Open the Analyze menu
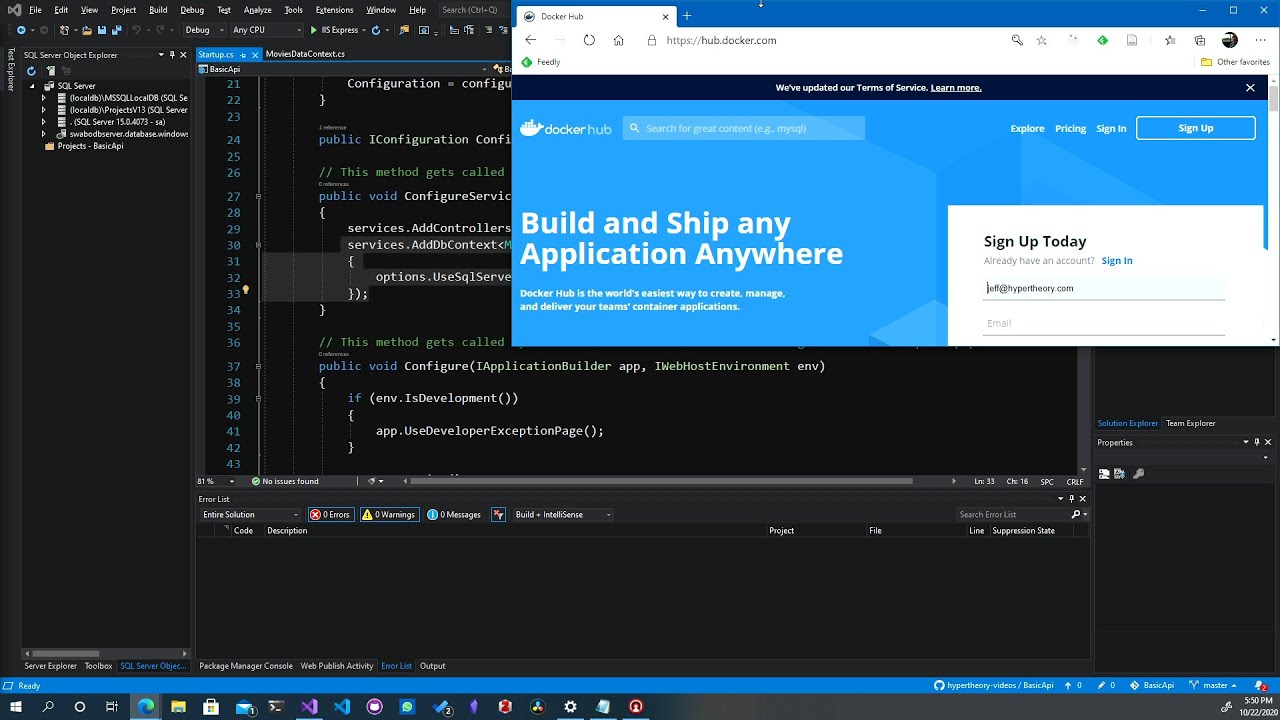 pos(257,10)
